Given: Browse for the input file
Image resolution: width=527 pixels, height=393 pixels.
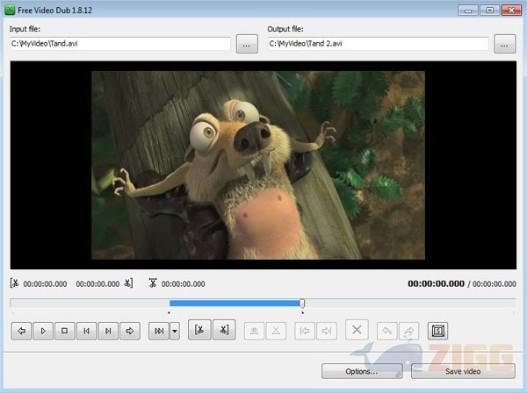Looking at the screenshot, I should point(247,44).
